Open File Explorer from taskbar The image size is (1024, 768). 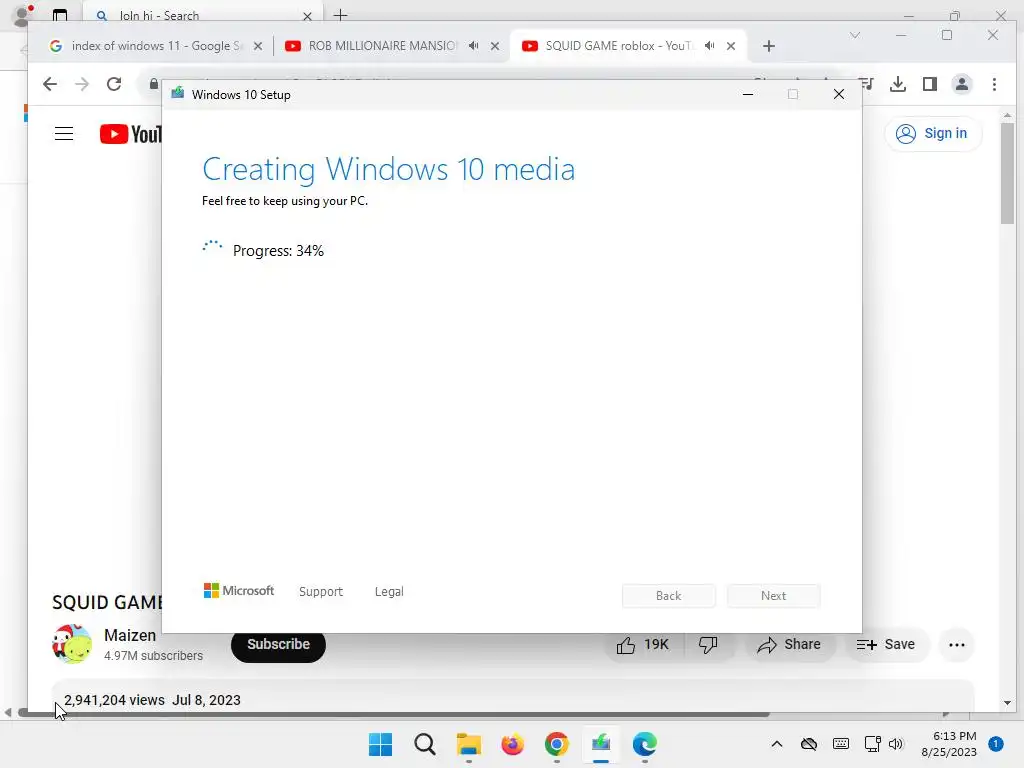[468, 744]
